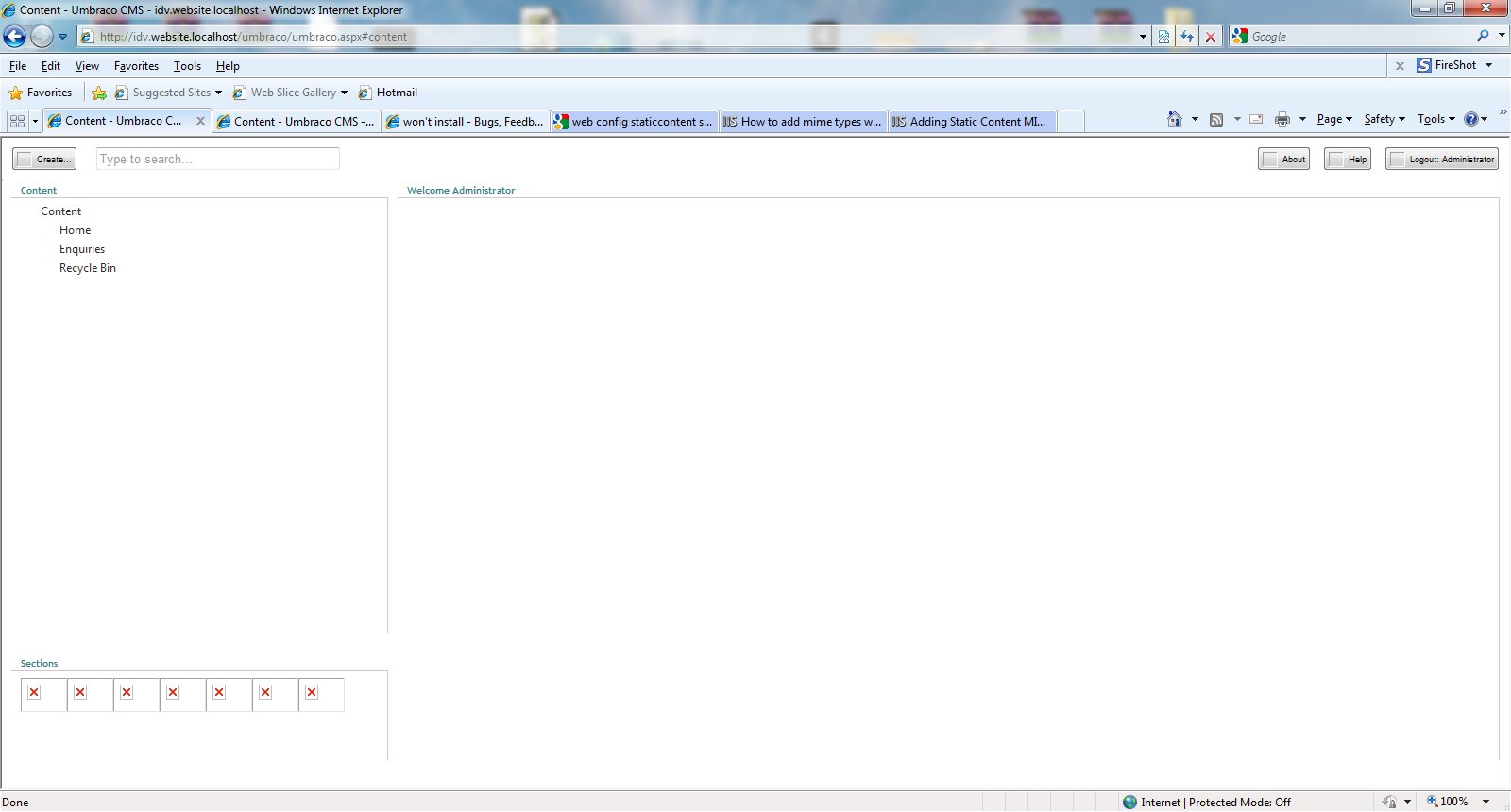
Task: Click the Refresh page icon
Action: (x=1187, y=37)
